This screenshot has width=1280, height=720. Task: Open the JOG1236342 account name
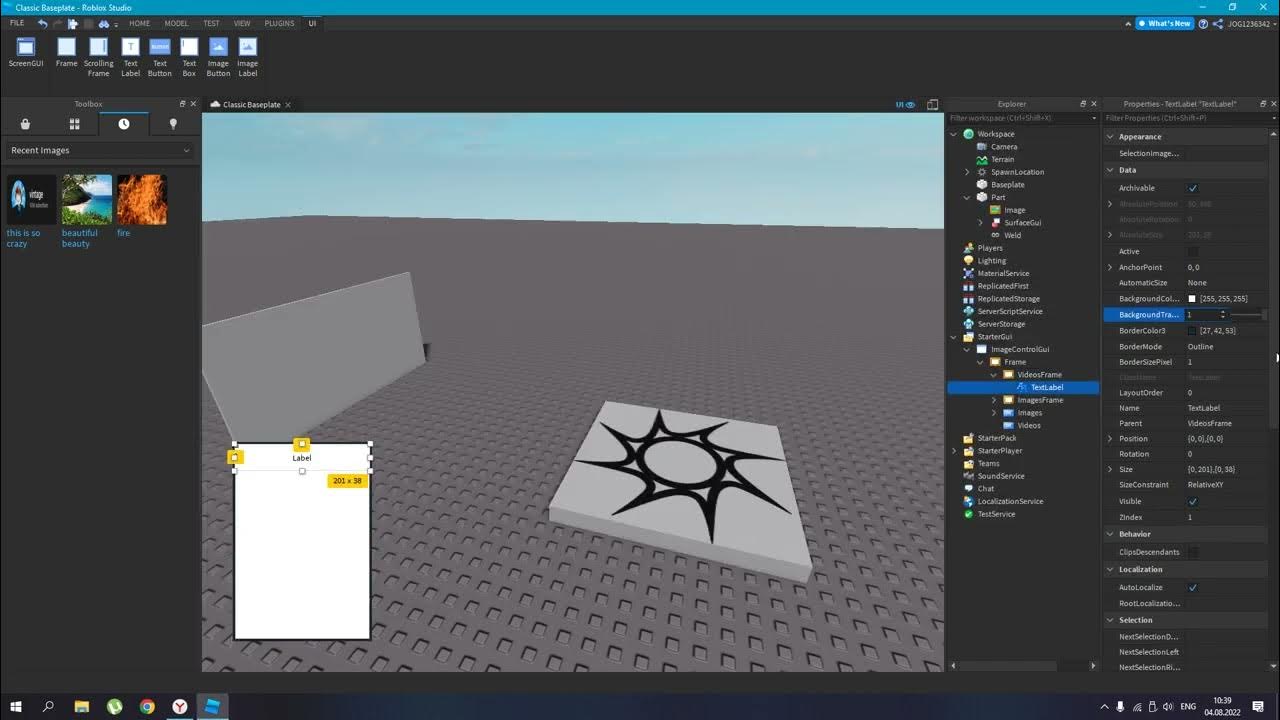1249,23
